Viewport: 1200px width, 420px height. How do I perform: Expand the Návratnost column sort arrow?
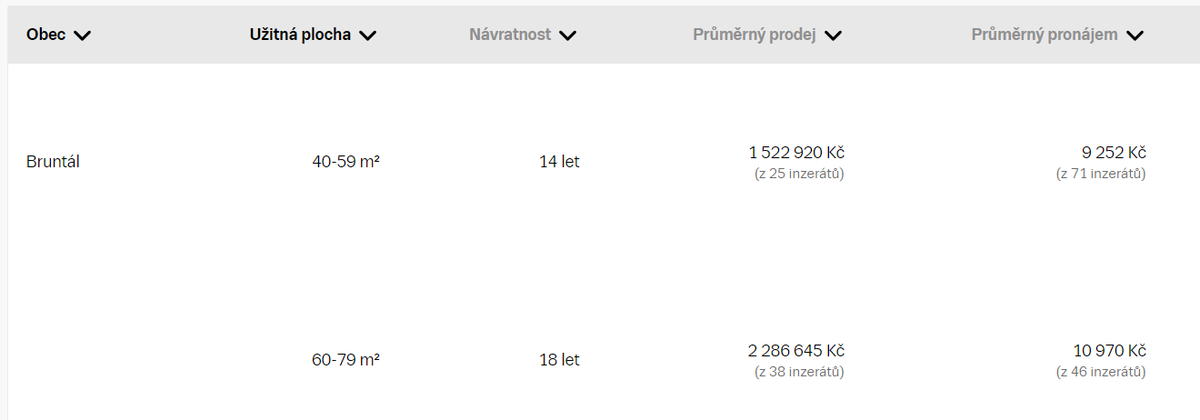click(x=568, y=36)
